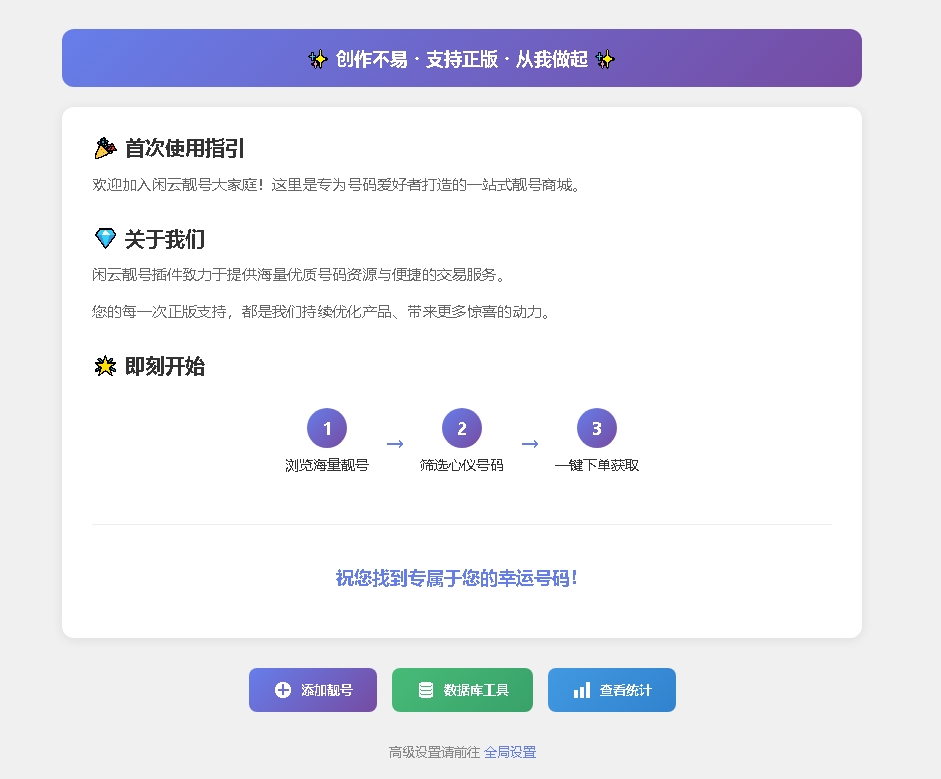The width and height of the screenshot is (941, 779).
Task: Click the 首次使用指引 heading
Action: (x=184, y=148)
